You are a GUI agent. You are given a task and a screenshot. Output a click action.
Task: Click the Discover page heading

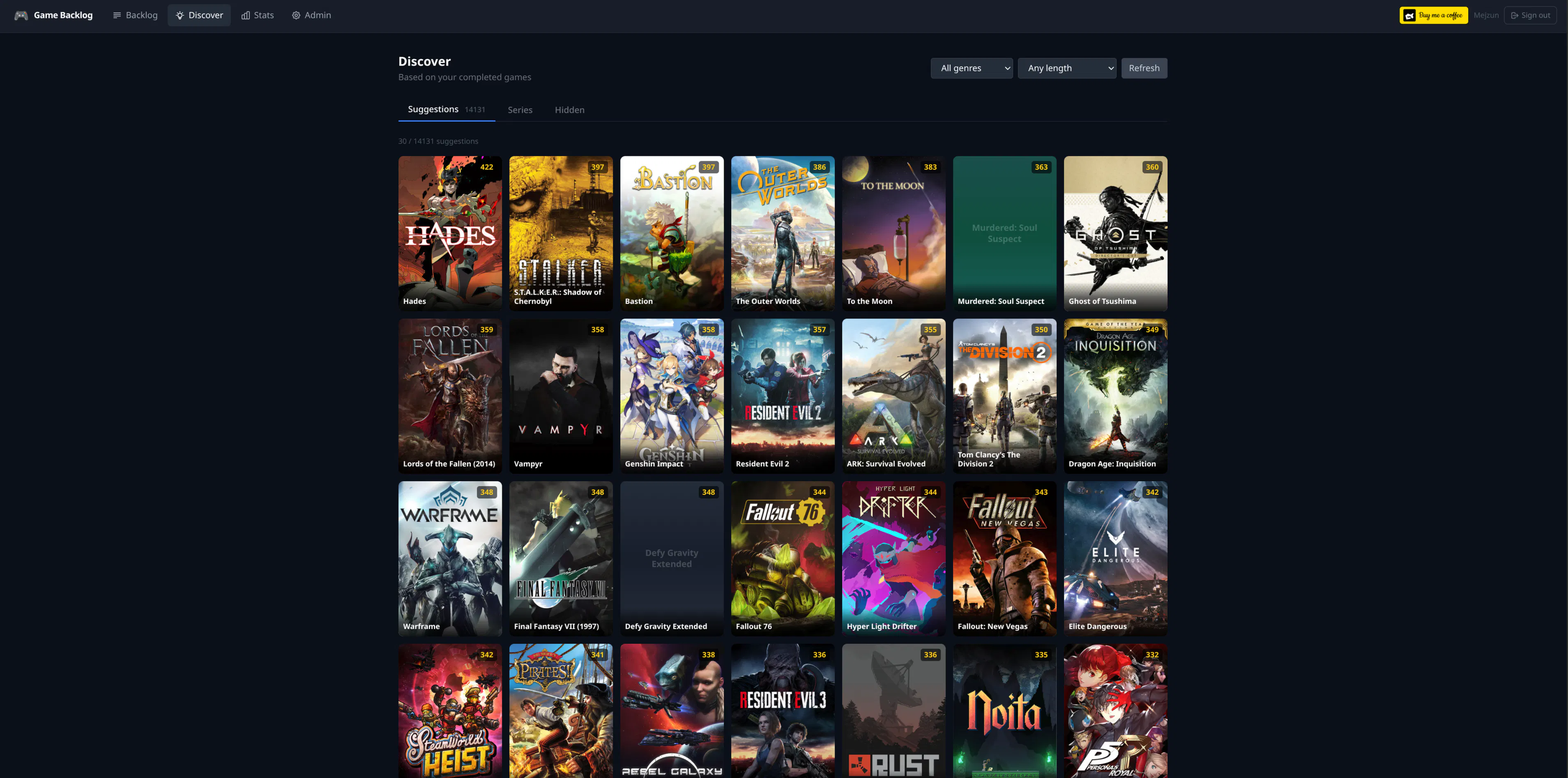click(x=424, y=62)
